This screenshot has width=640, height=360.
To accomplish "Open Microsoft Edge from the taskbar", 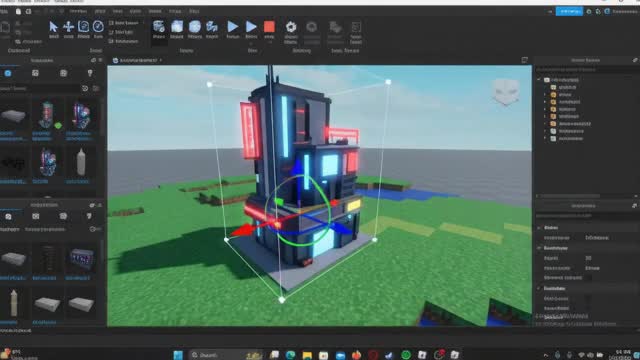I will (x=291, y=354).
